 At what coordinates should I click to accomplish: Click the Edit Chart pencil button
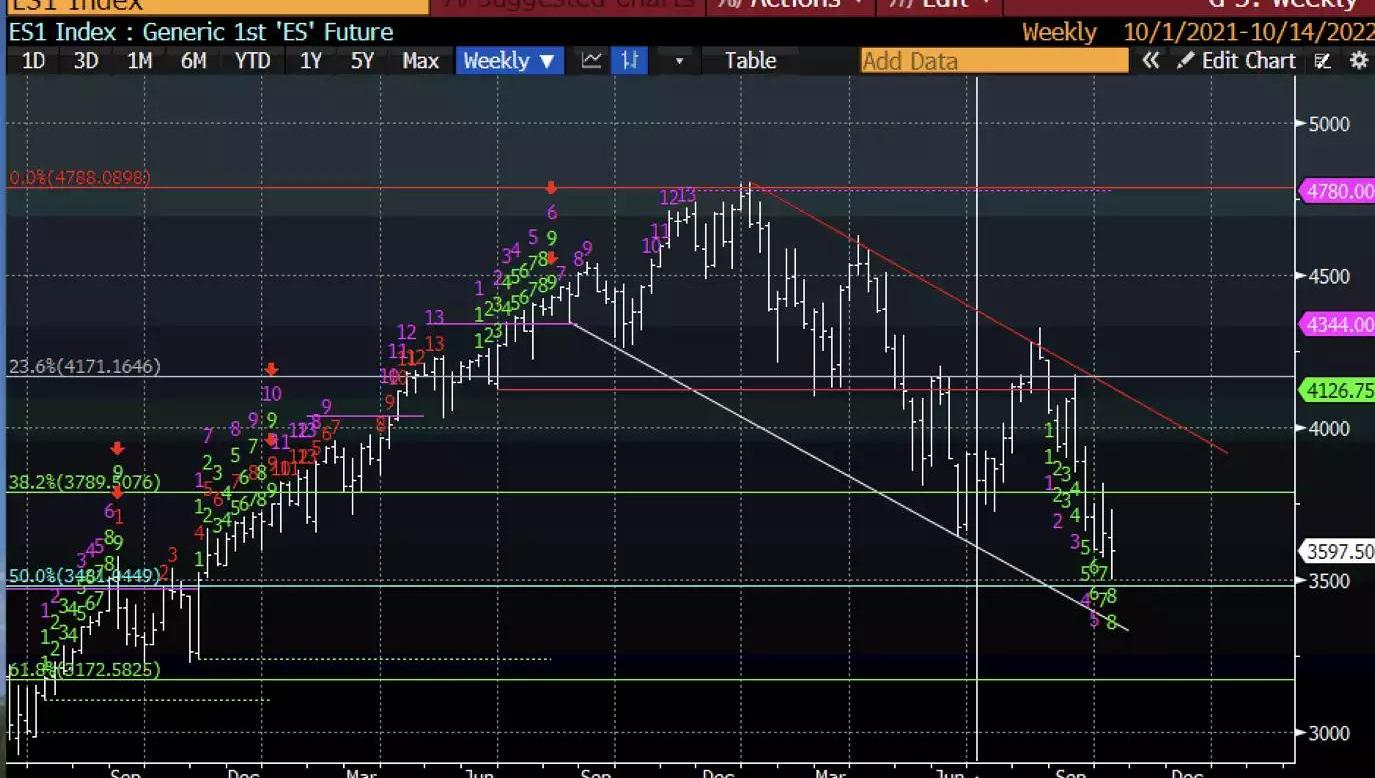pyautogui.click(x=1236, y=61)
